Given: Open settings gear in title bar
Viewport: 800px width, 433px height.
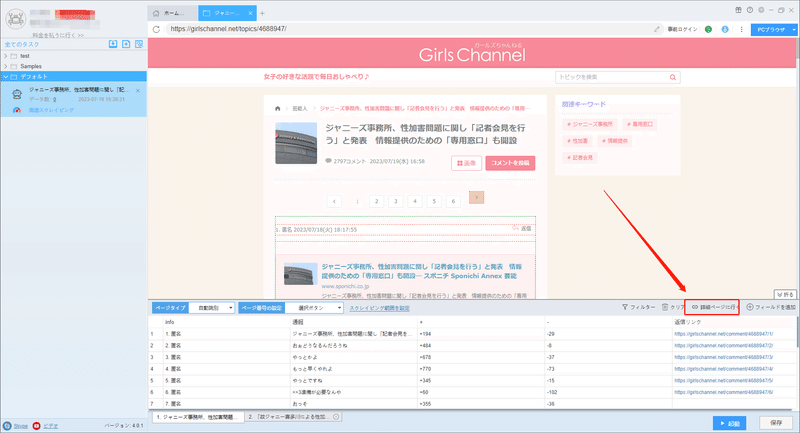Looking at the screenshot, I should 761,10.
